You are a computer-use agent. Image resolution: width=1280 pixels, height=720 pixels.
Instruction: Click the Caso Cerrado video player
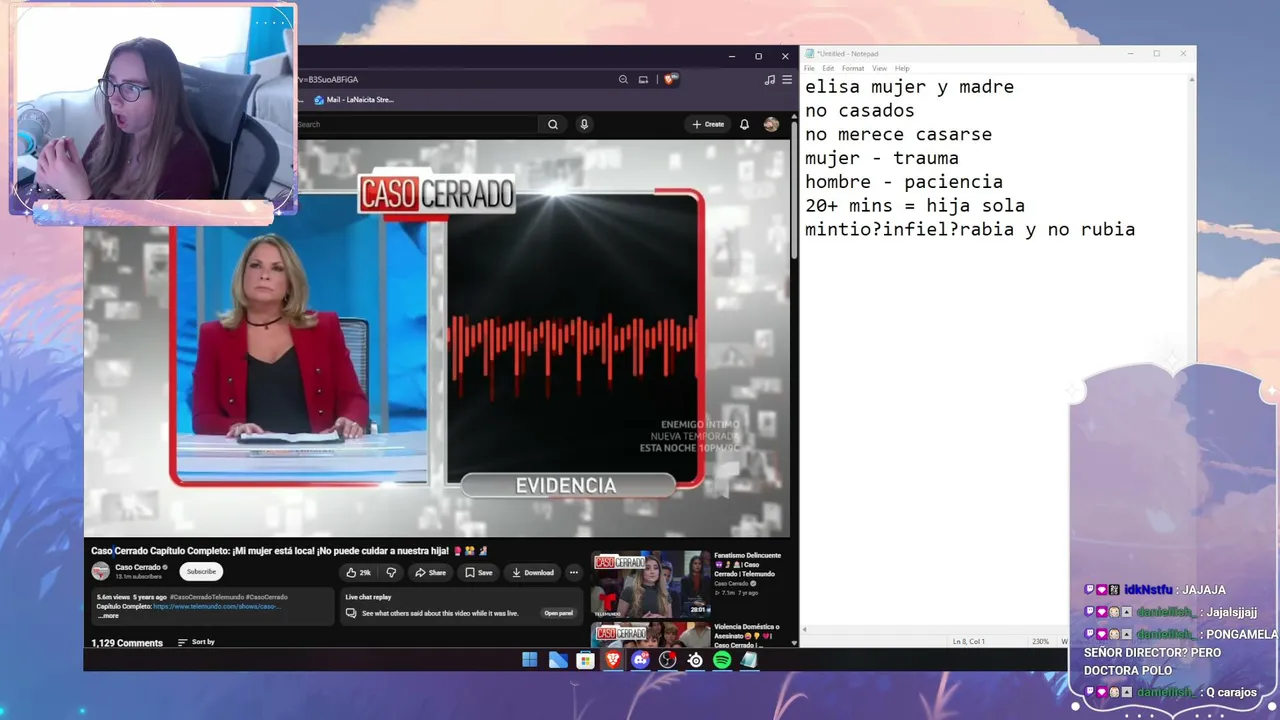(437, 338)
